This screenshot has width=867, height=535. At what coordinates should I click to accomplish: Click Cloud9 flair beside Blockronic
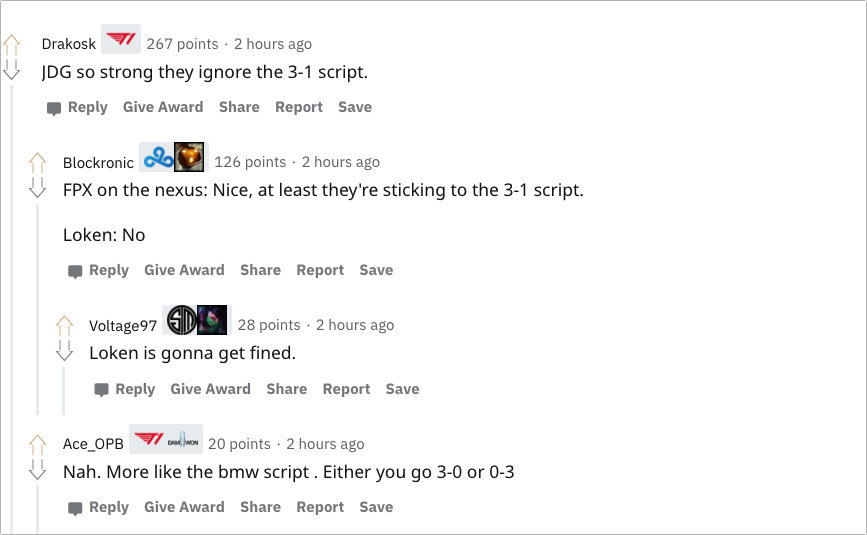click(x=158, y=158)
